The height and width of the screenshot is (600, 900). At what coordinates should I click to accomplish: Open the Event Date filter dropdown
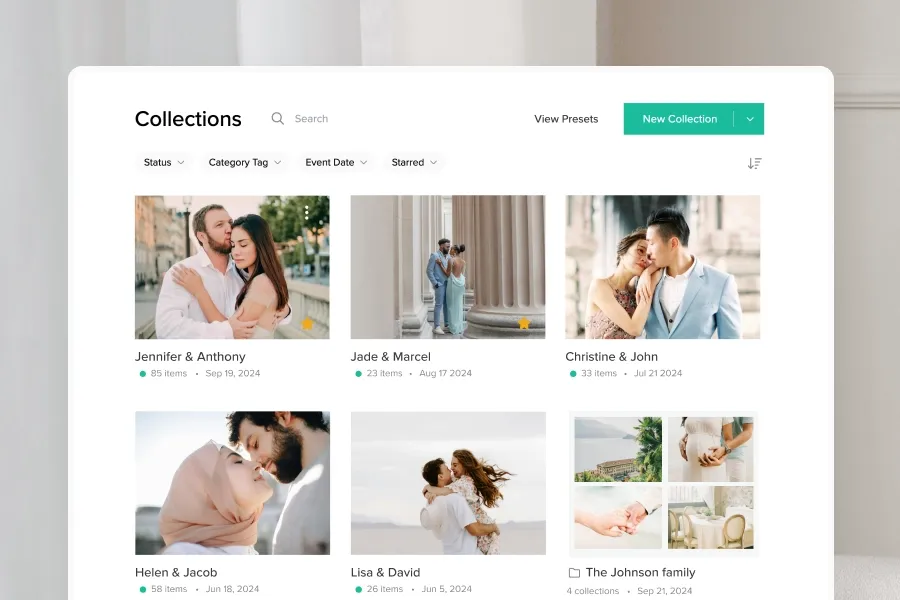click(x=336, y=162)
